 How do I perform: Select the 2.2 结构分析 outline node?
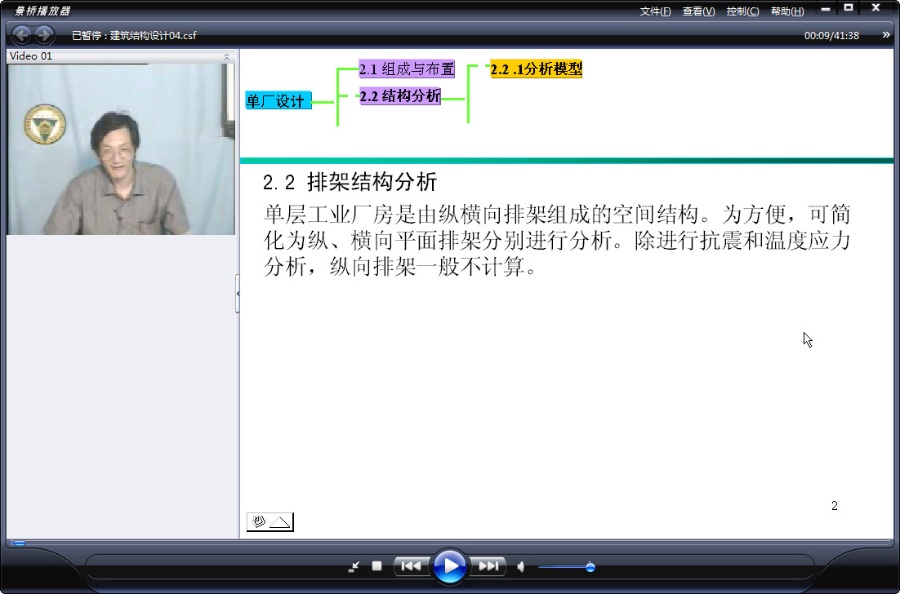(x=400, y=96)
